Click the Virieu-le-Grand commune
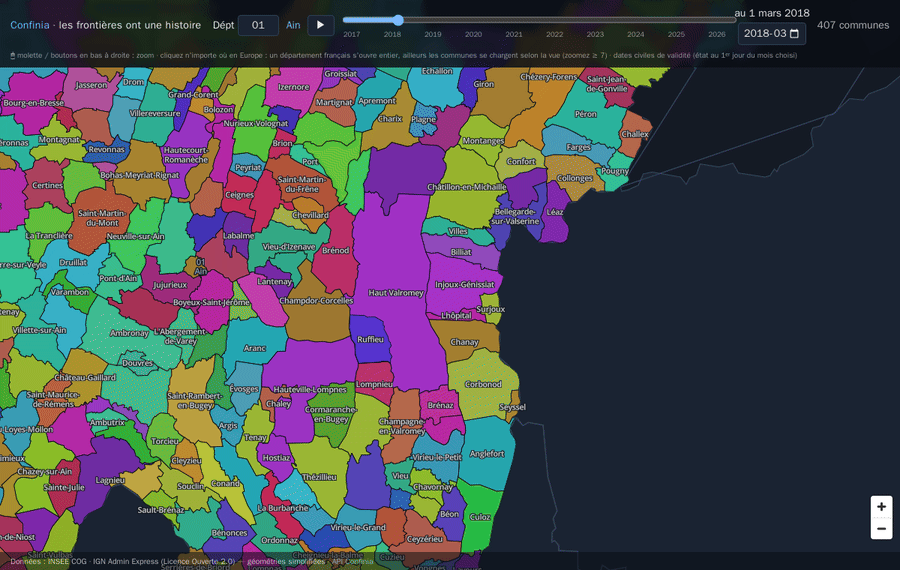Viewport: 900px width, 570px height. point(358,528)
